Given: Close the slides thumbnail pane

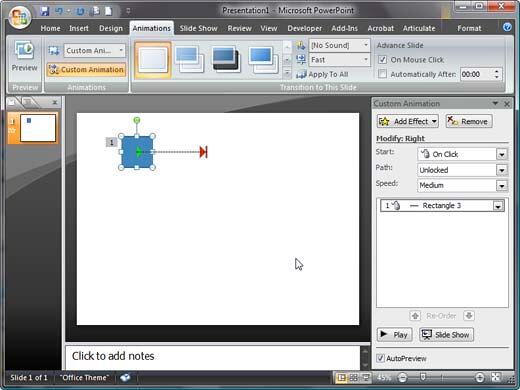Looking at the screenshot, I should click(x=55, y=102).
